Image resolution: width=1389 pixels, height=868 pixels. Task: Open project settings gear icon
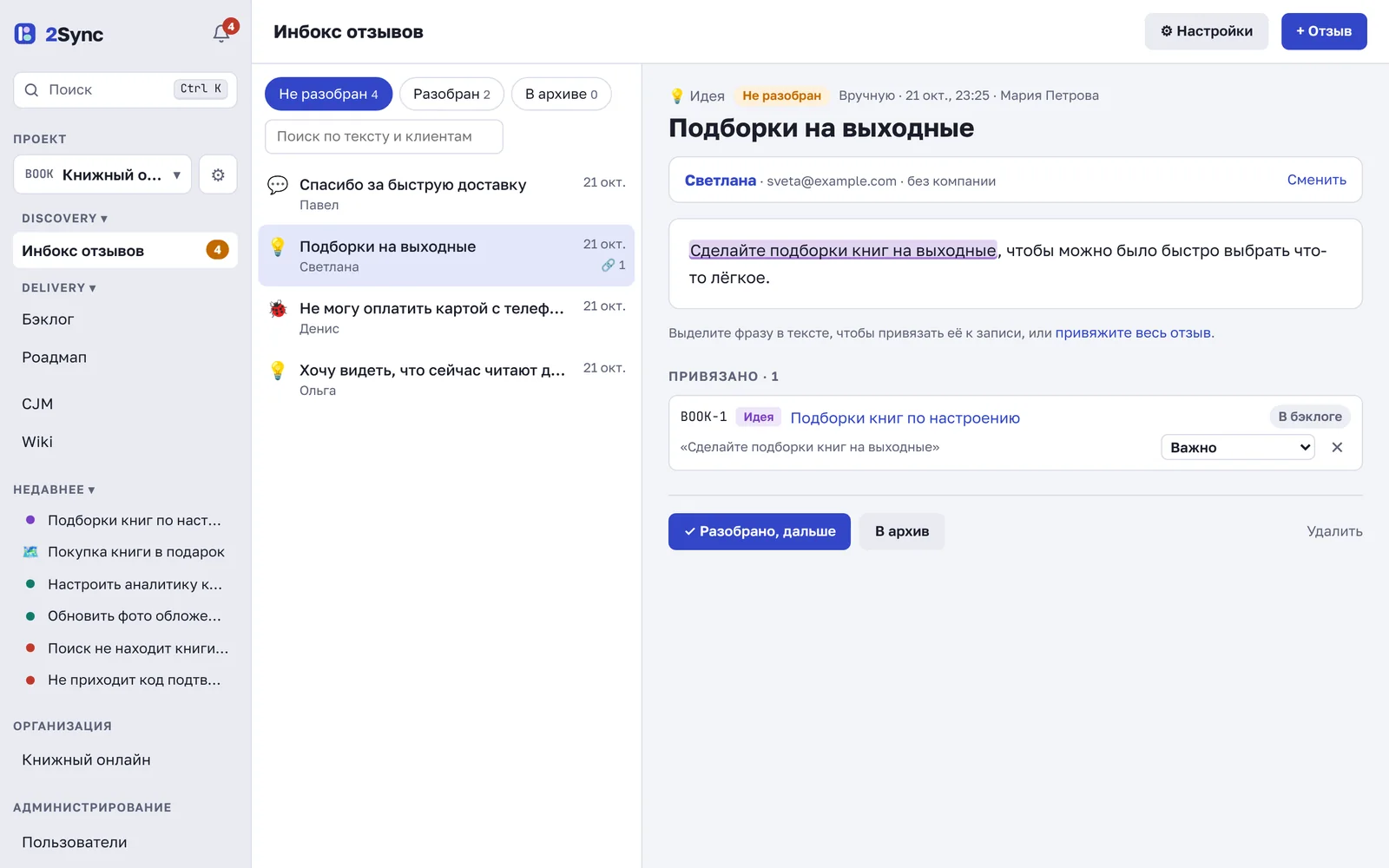coord(218,174)
